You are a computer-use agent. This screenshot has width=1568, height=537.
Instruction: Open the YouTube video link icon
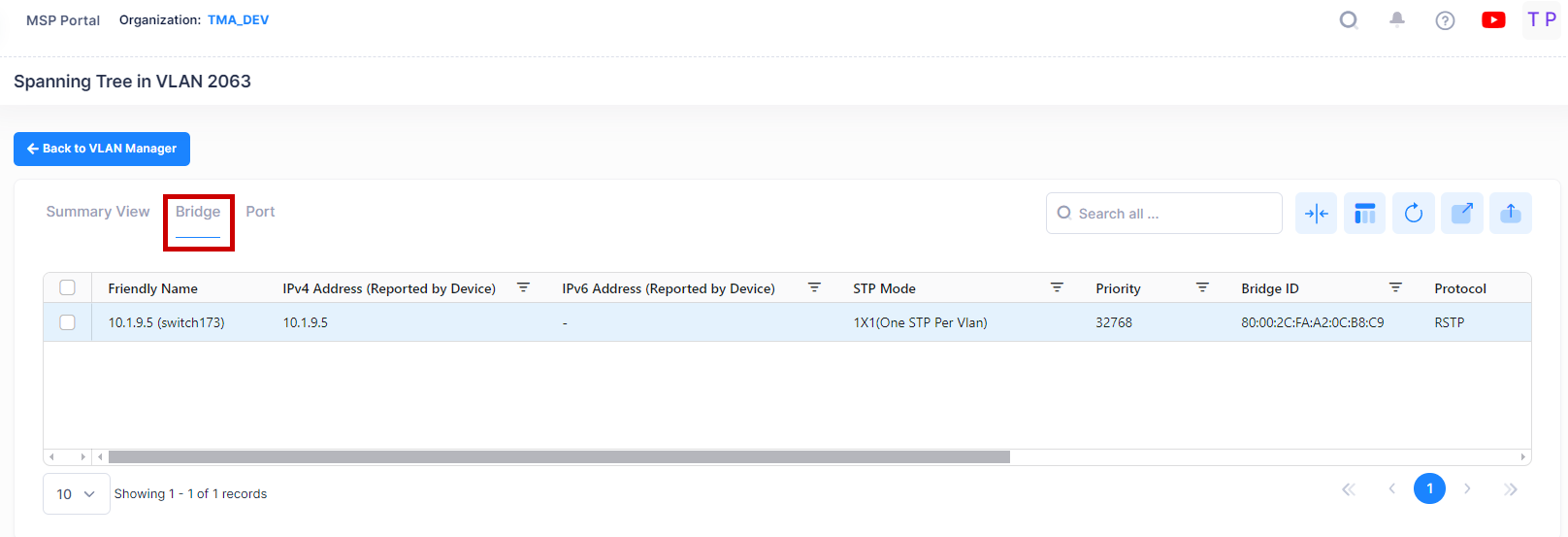[x=1493, y=19]
